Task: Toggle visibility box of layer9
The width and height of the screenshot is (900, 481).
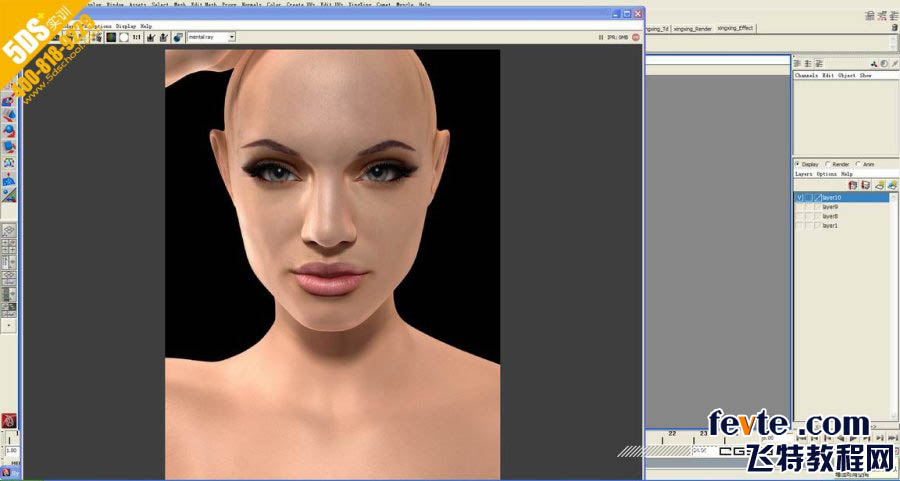Action: point(800,207)
